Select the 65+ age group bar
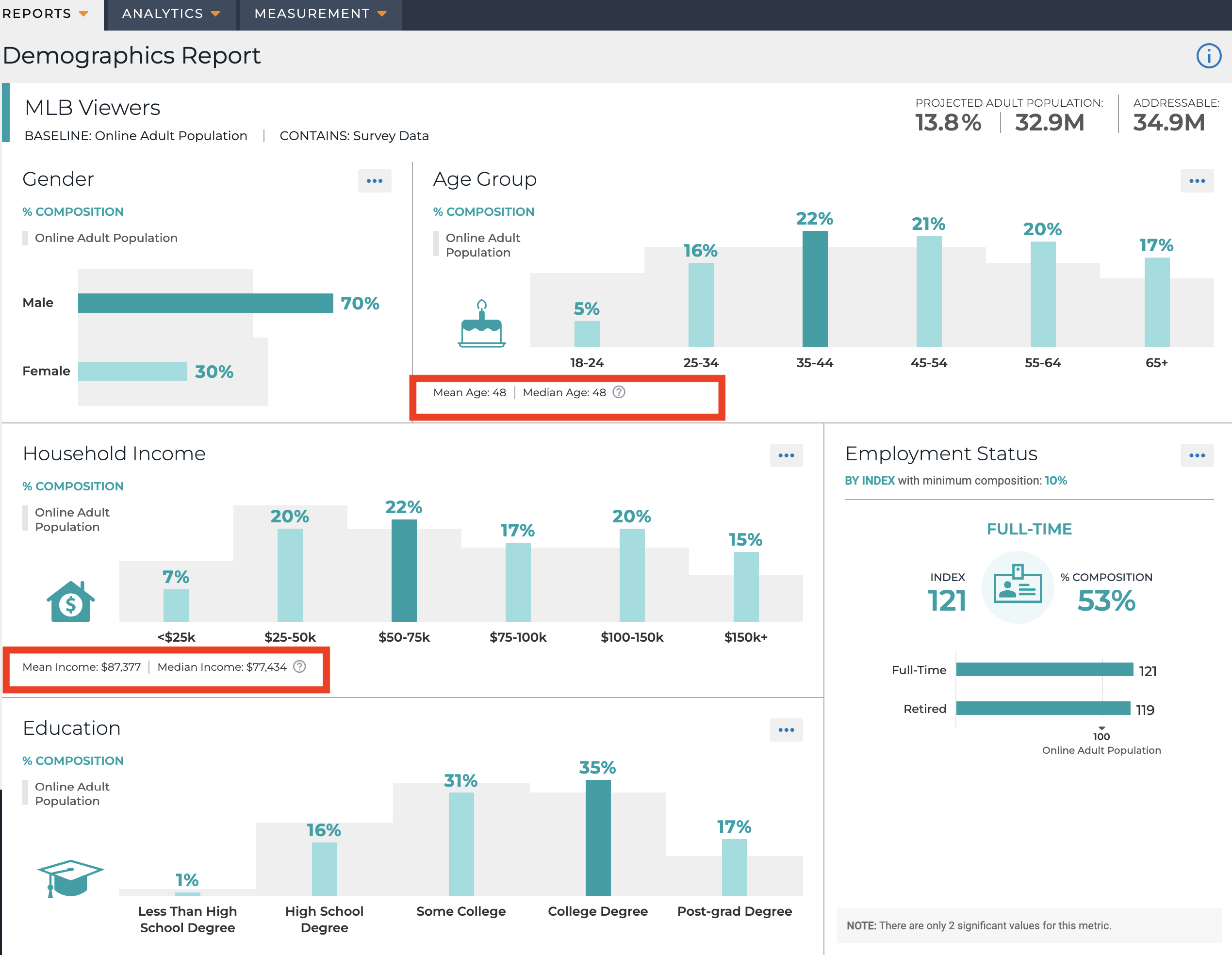This screenshot has height=955, width=1232. coord(1156,302)
